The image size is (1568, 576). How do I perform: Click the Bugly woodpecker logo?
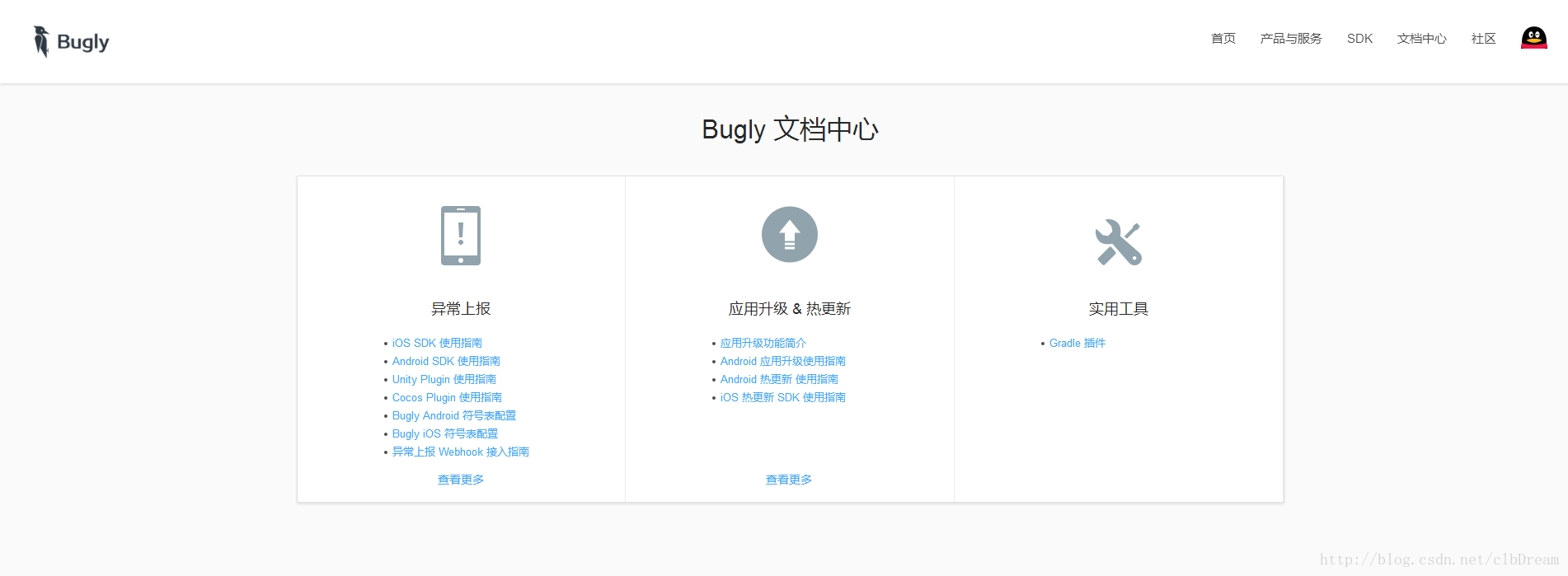tap(71, 41)
